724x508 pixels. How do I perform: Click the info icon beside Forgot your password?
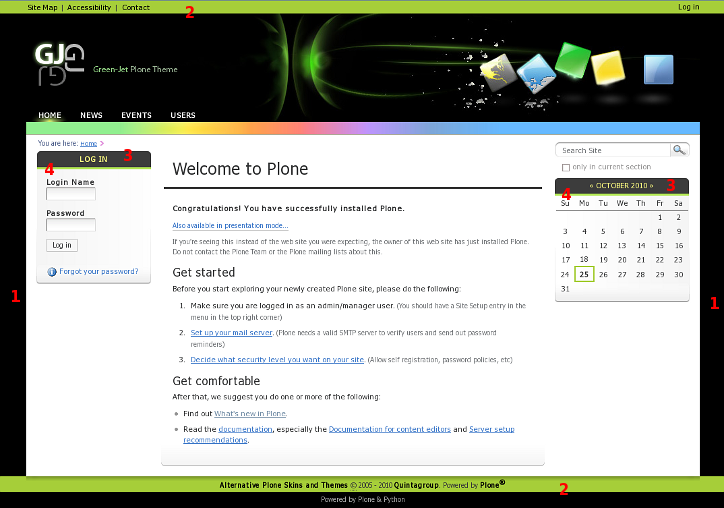click(52, 272)
